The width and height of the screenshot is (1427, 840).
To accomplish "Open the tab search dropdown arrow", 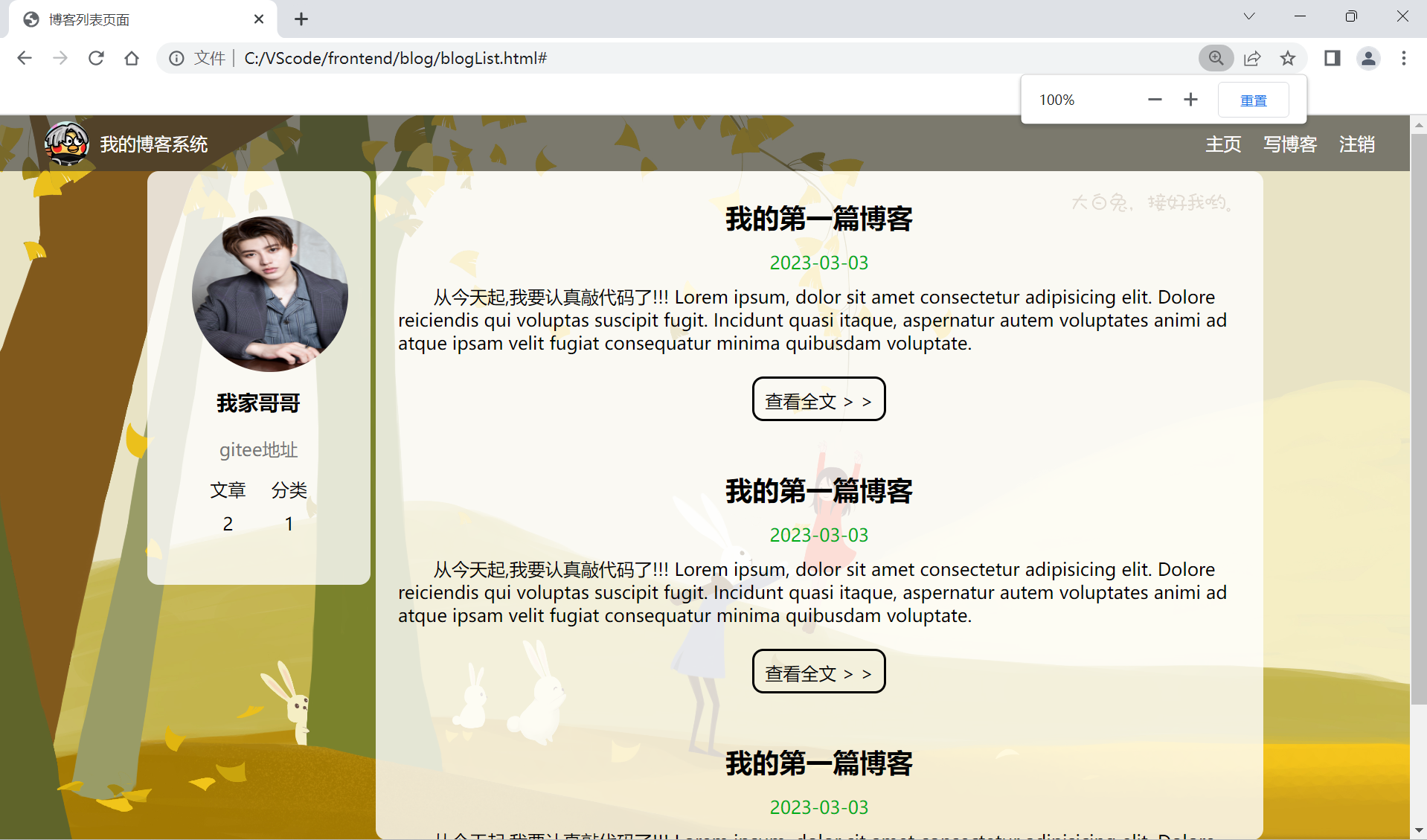I will pyautogui.click(x=1249, y=16).
